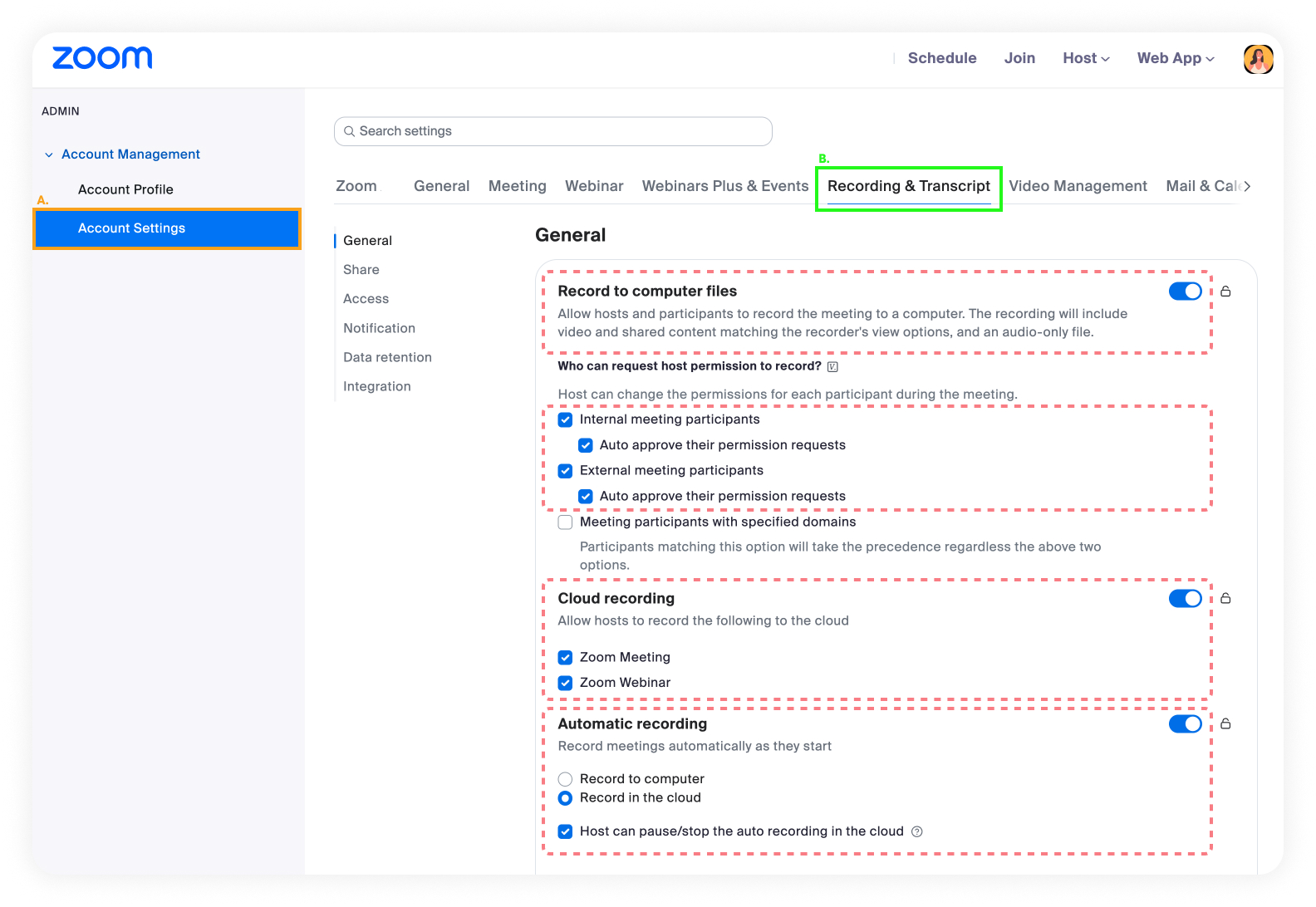Uncheck auto approve under External meeting participants

586,497
